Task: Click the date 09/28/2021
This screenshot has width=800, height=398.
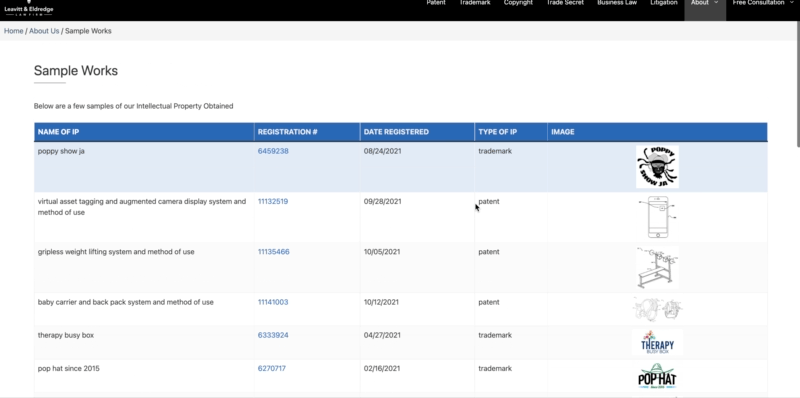Action: pyautogui.click(x=382, y=202)
